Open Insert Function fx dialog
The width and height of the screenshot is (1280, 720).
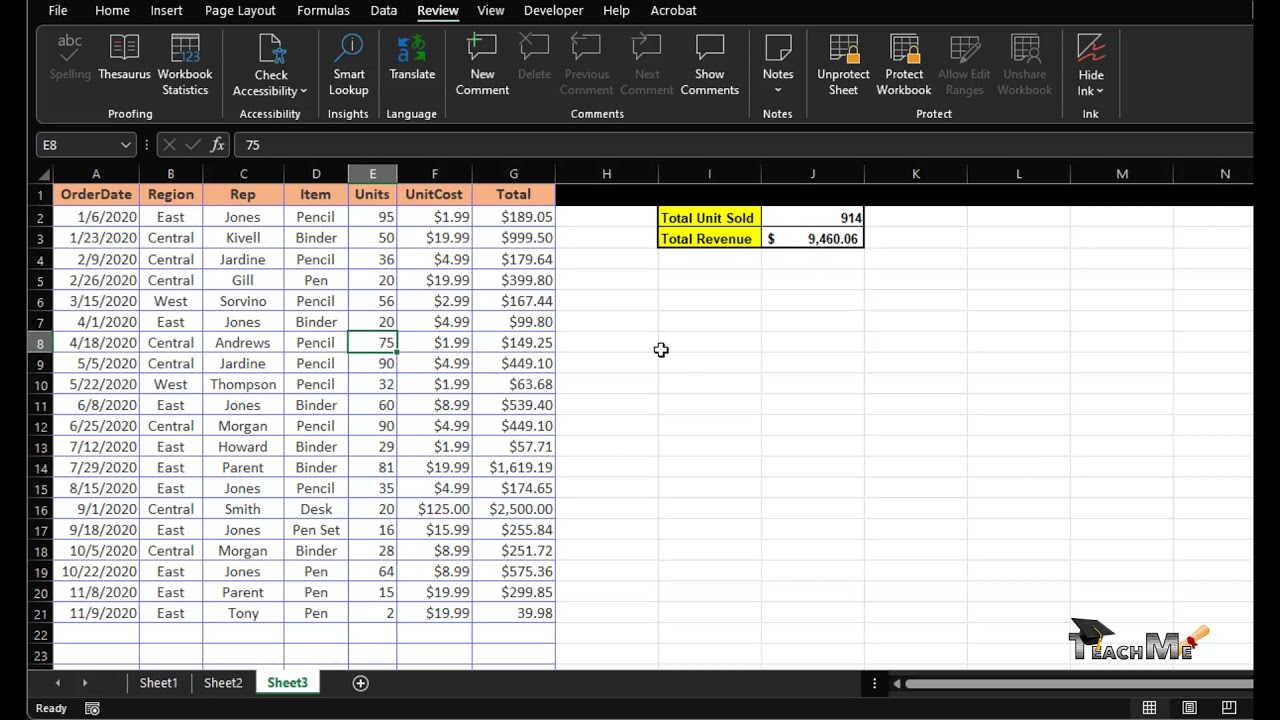point(217,145)
